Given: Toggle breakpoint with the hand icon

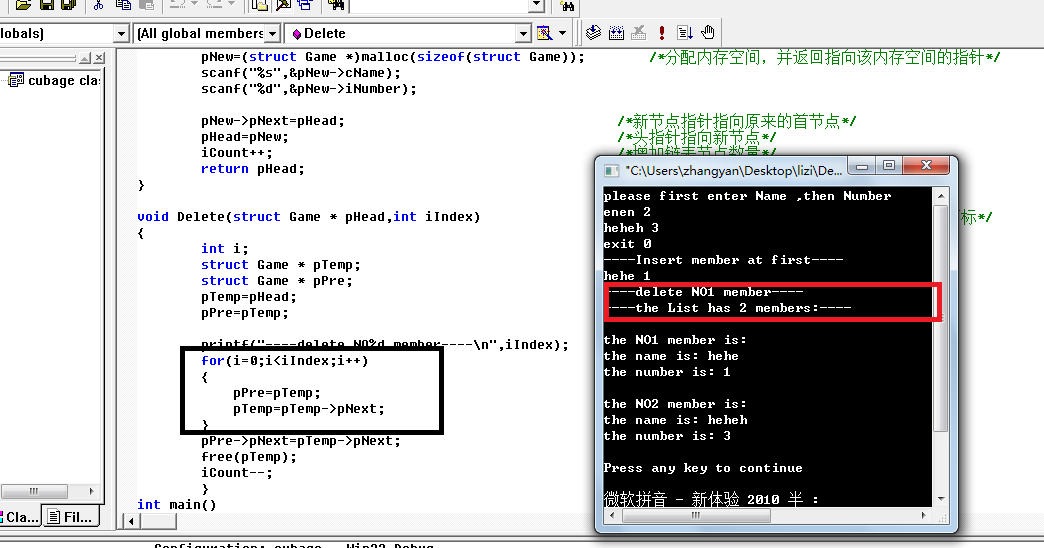Looking at the screenshot, I should (708, 33).
